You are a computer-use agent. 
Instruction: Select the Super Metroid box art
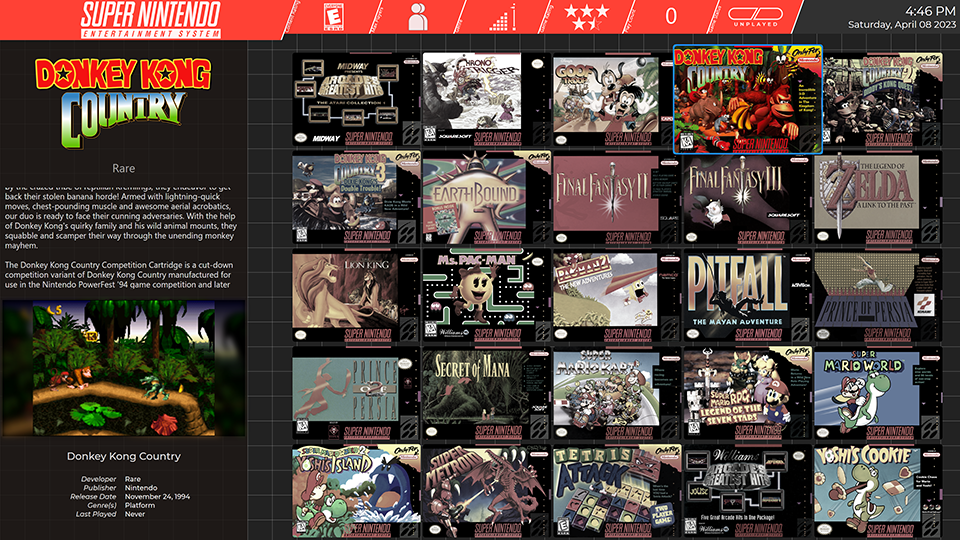486,491
